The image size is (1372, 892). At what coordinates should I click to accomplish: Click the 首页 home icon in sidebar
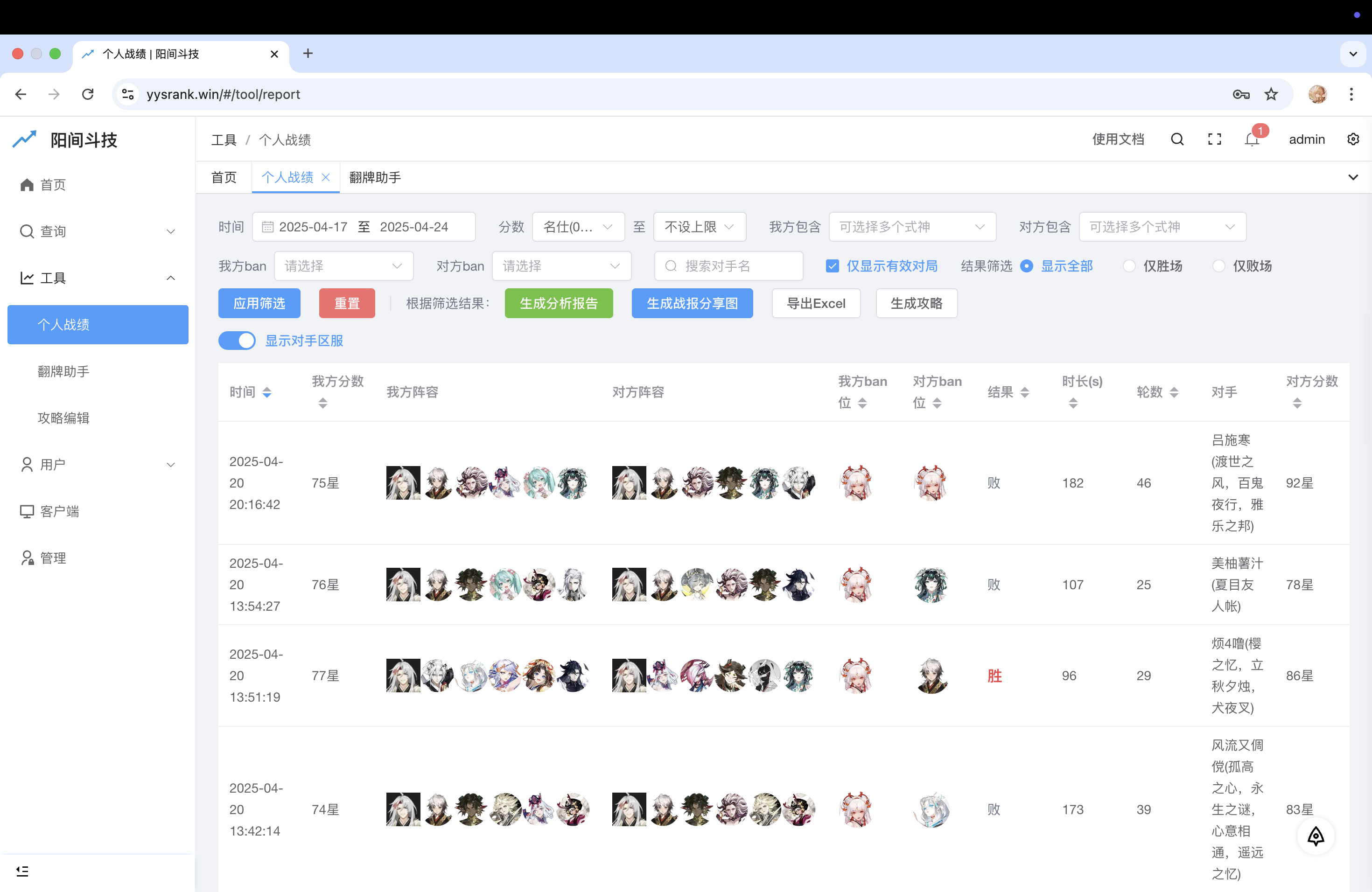26,184
